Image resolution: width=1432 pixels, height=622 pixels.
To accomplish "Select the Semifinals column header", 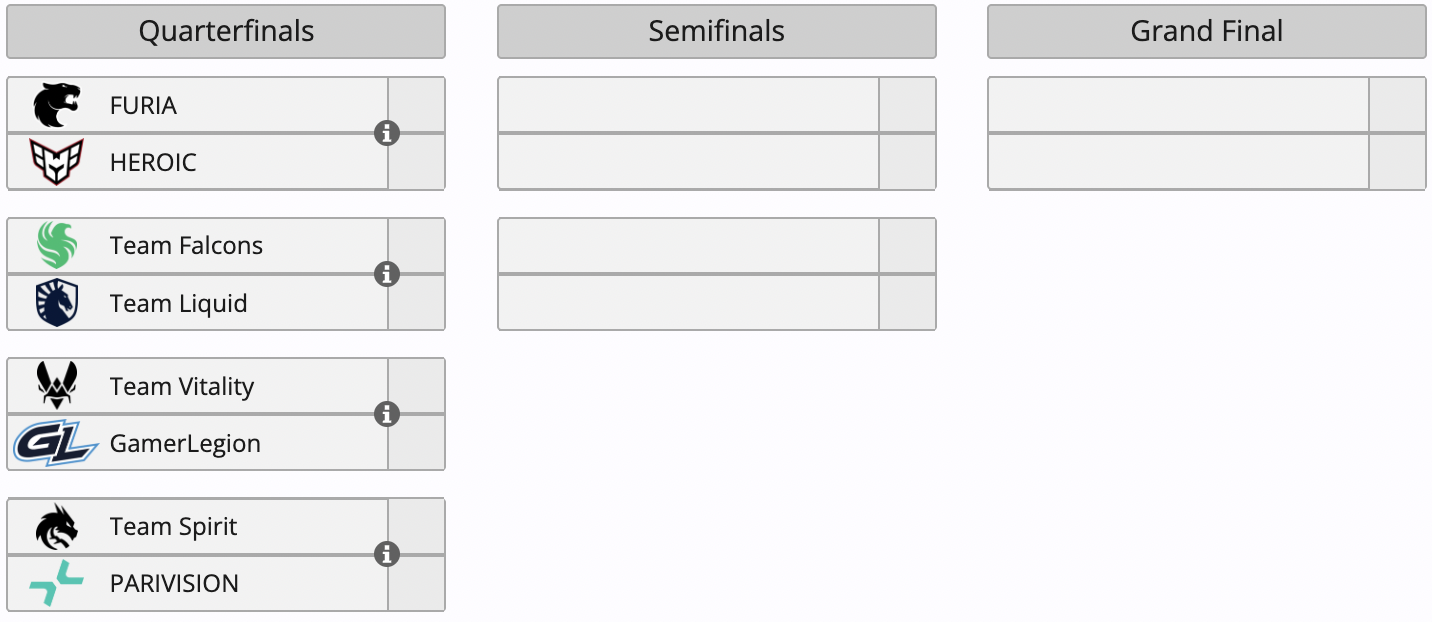I will pos(716,32).
